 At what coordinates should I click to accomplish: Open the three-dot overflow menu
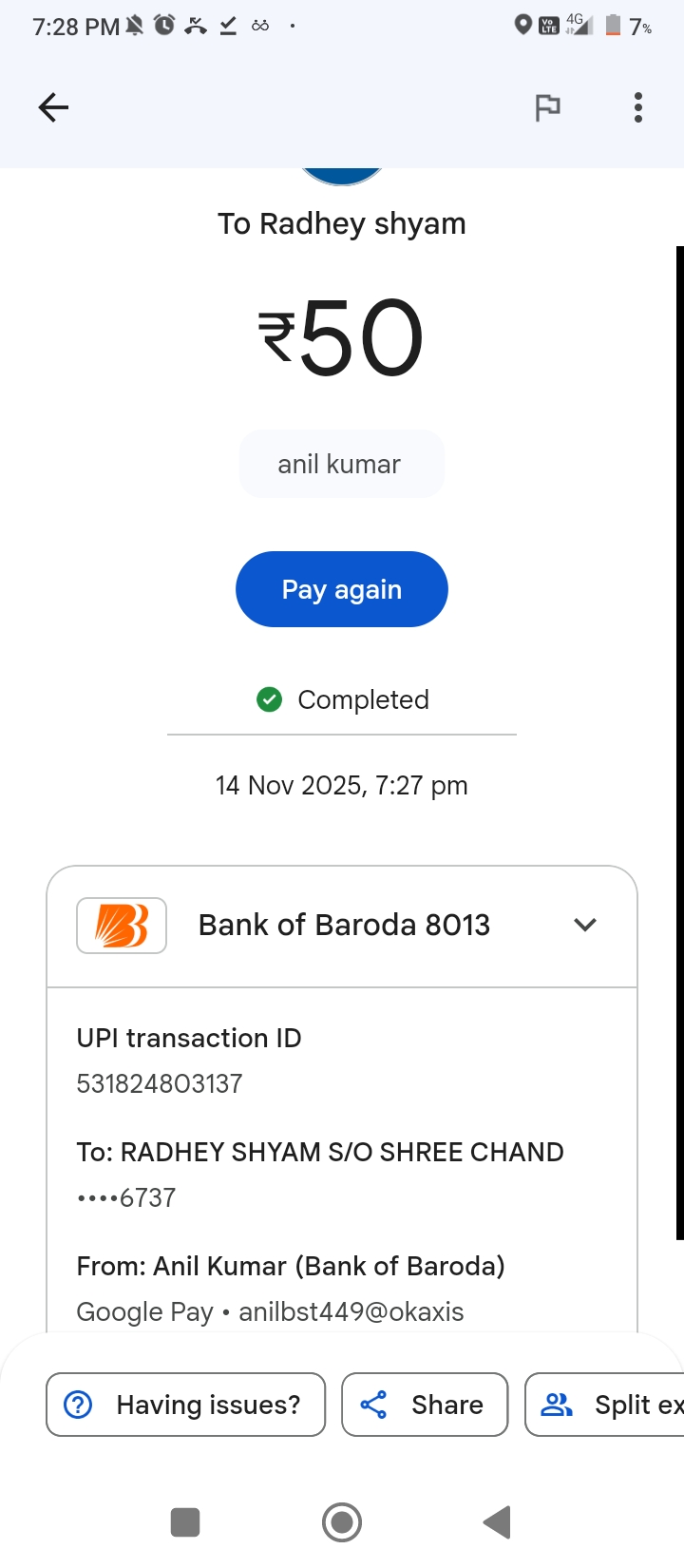click(x=638, y=107)
